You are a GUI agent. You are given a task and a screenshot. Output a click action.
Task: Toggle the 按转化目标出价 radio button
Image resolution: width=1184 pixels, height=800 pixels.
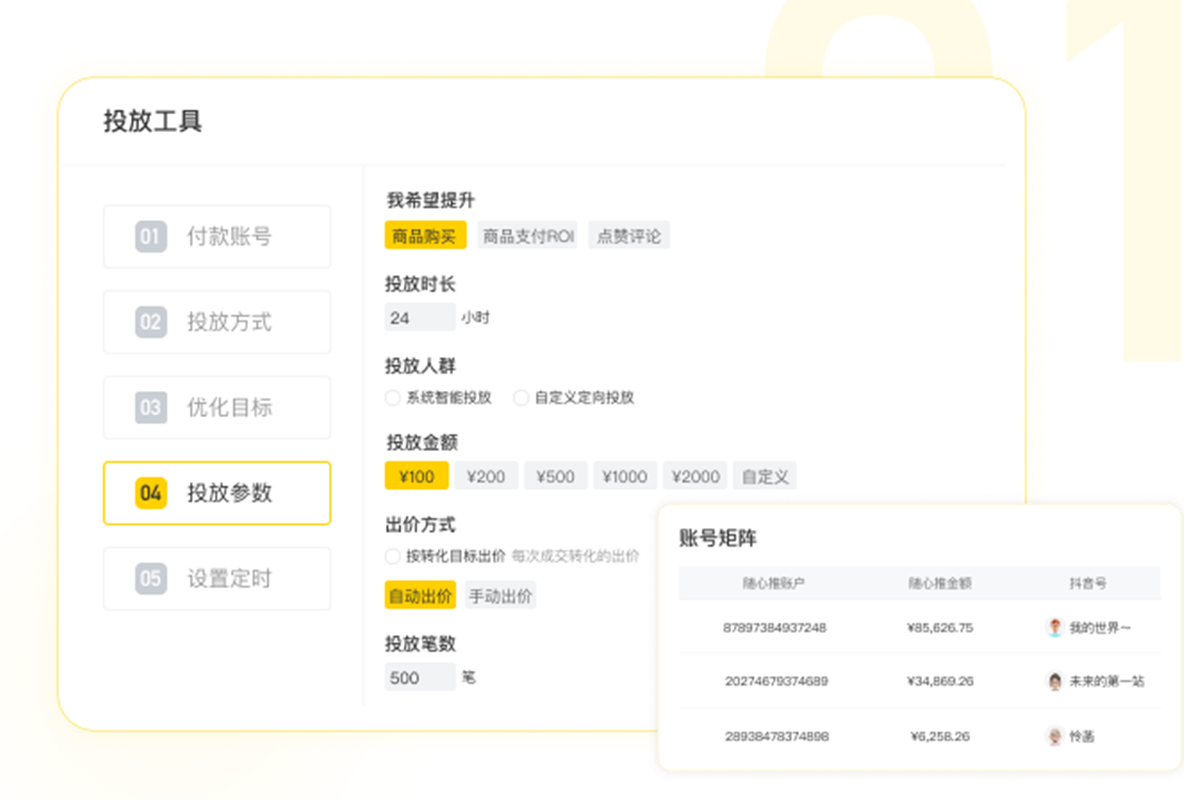pyautogui.click(x=393, y=557)
